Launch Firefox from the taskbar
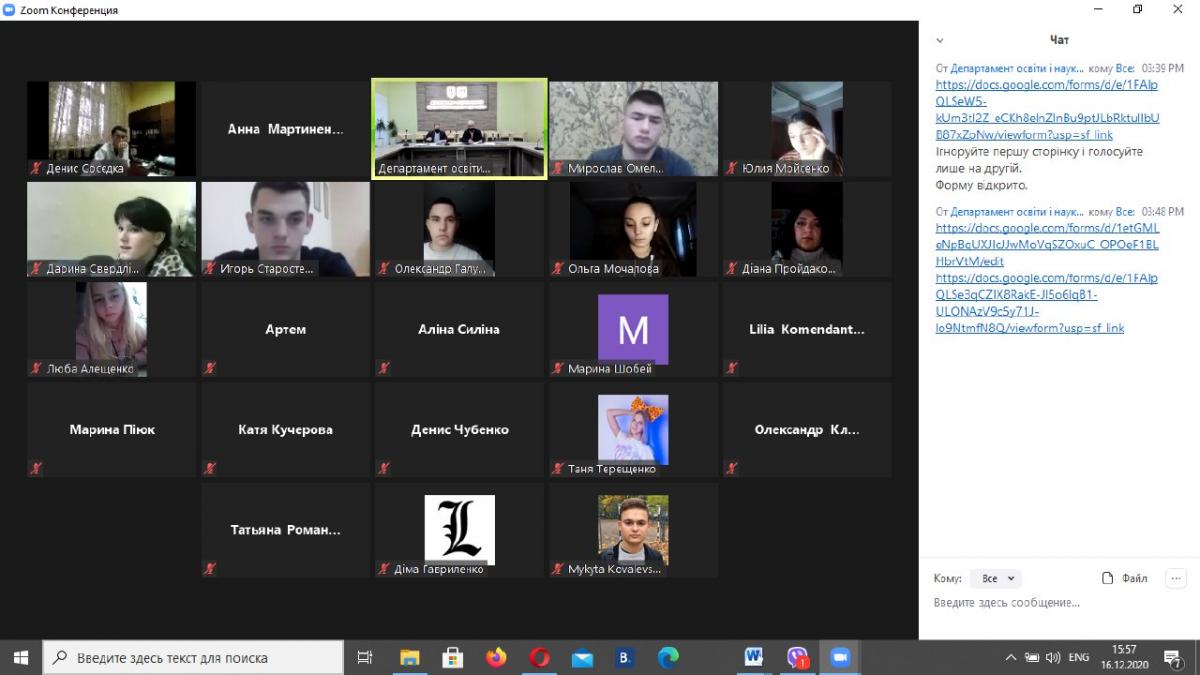This screenshot has width=1200, height=675. click(x=496, y=657)
